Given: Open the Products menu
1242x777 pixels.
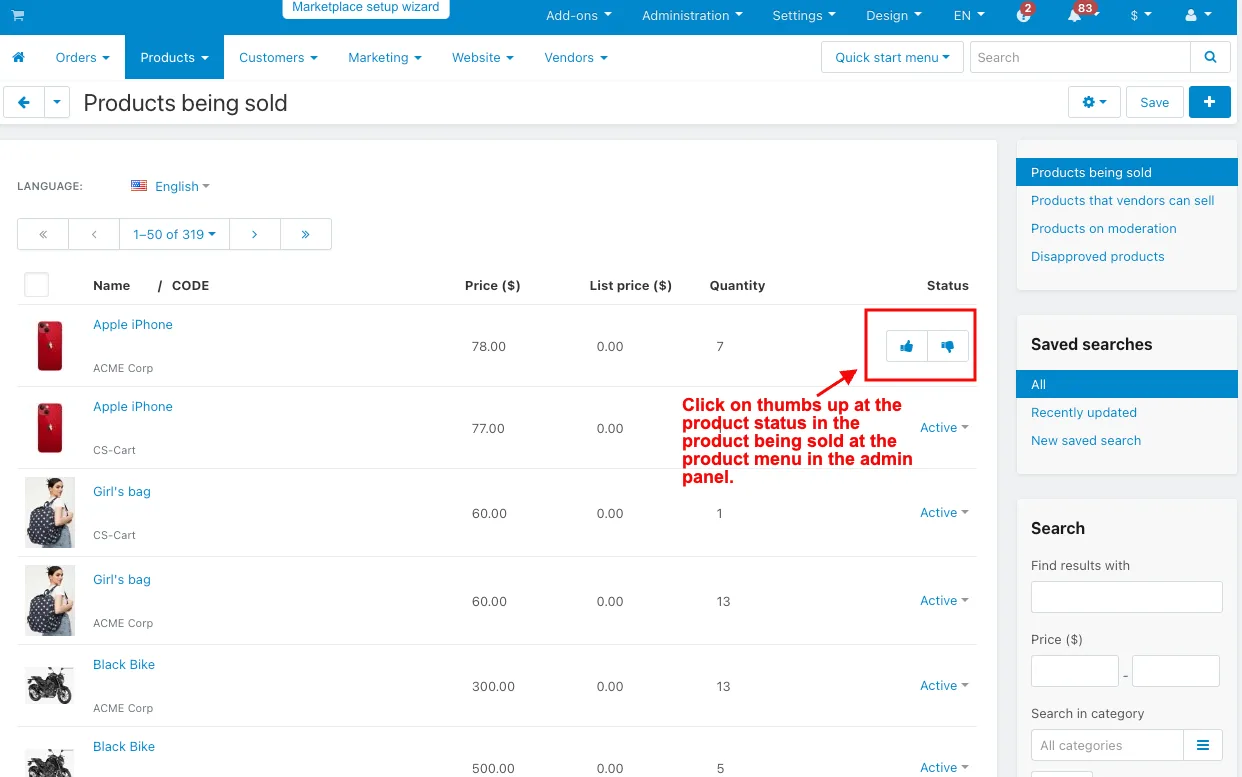Looking at the screenshot, I should [x=175, y=57].
